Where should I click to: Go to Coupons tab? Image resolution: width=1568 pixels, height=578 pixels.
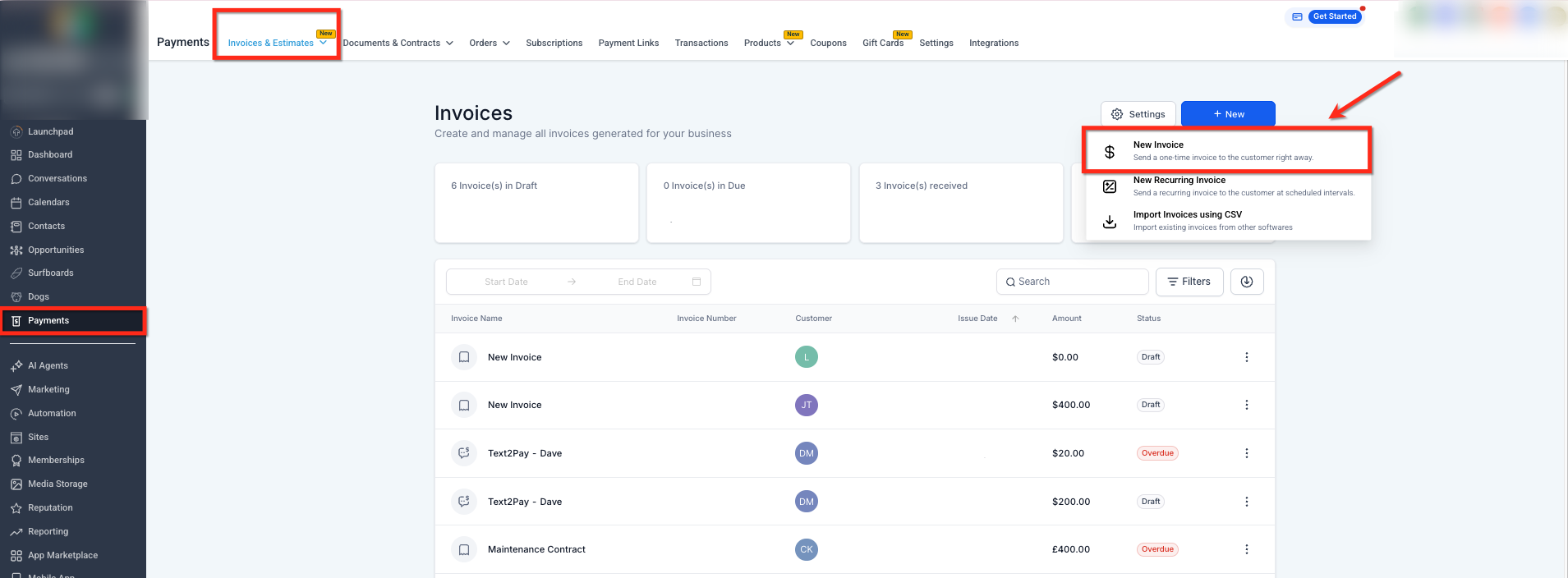(828, 43)
